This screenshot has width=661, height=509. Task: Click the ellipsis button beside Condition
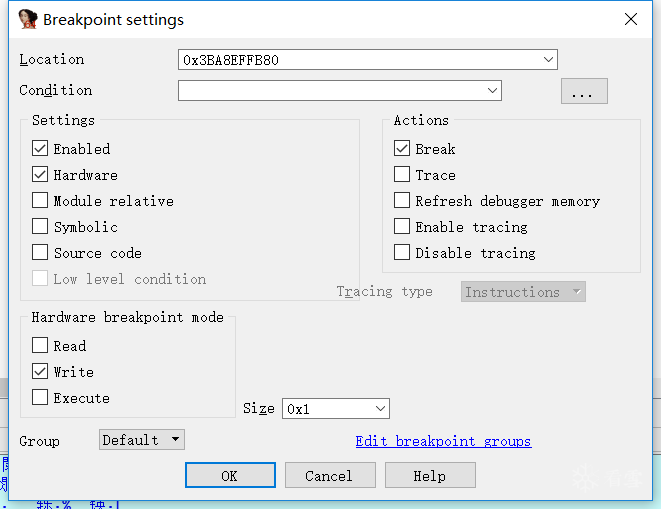click(584, 92)
